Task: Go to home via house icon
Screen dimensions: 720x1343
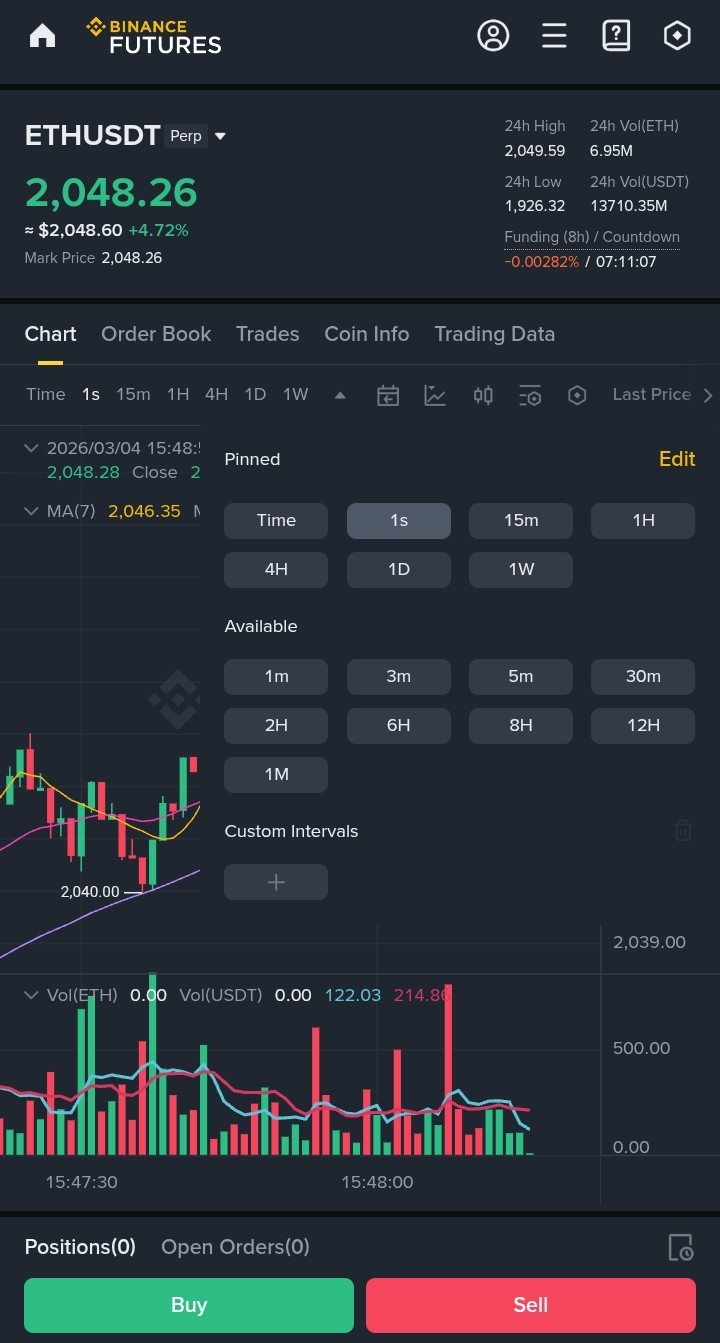Action: 42,36
